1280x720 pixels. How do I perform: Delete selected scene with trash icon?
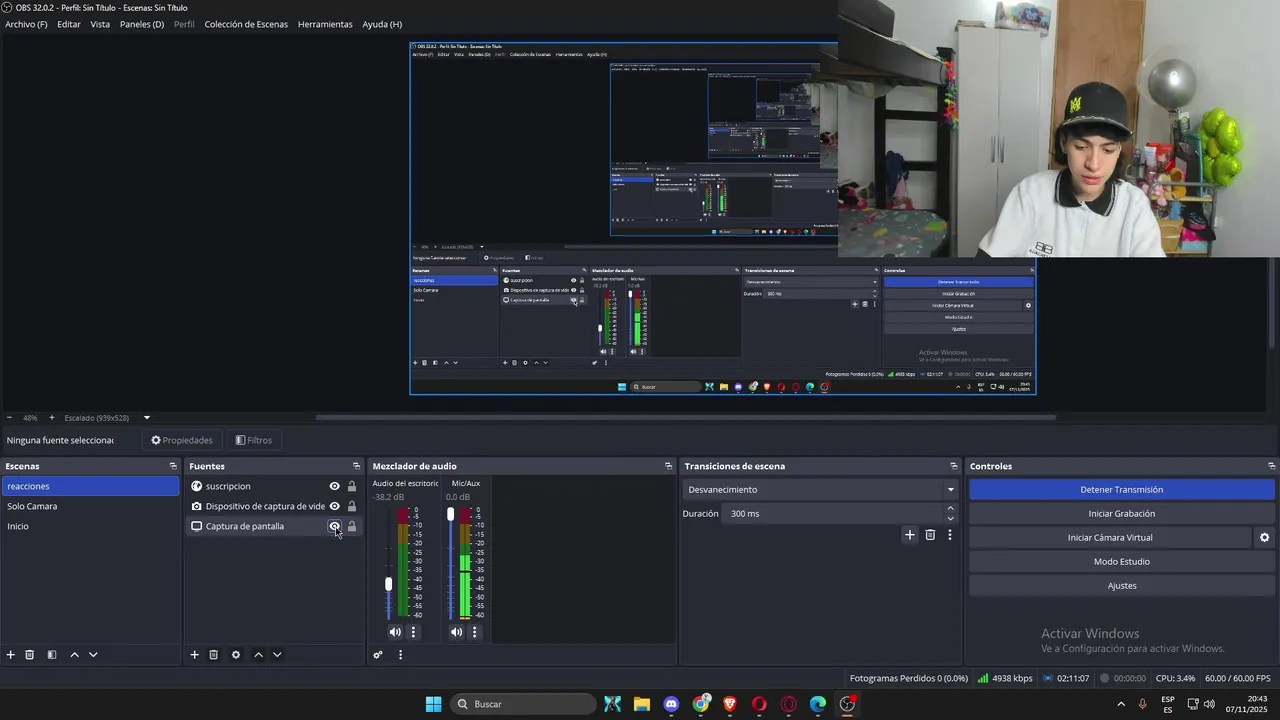pos(30,655)
